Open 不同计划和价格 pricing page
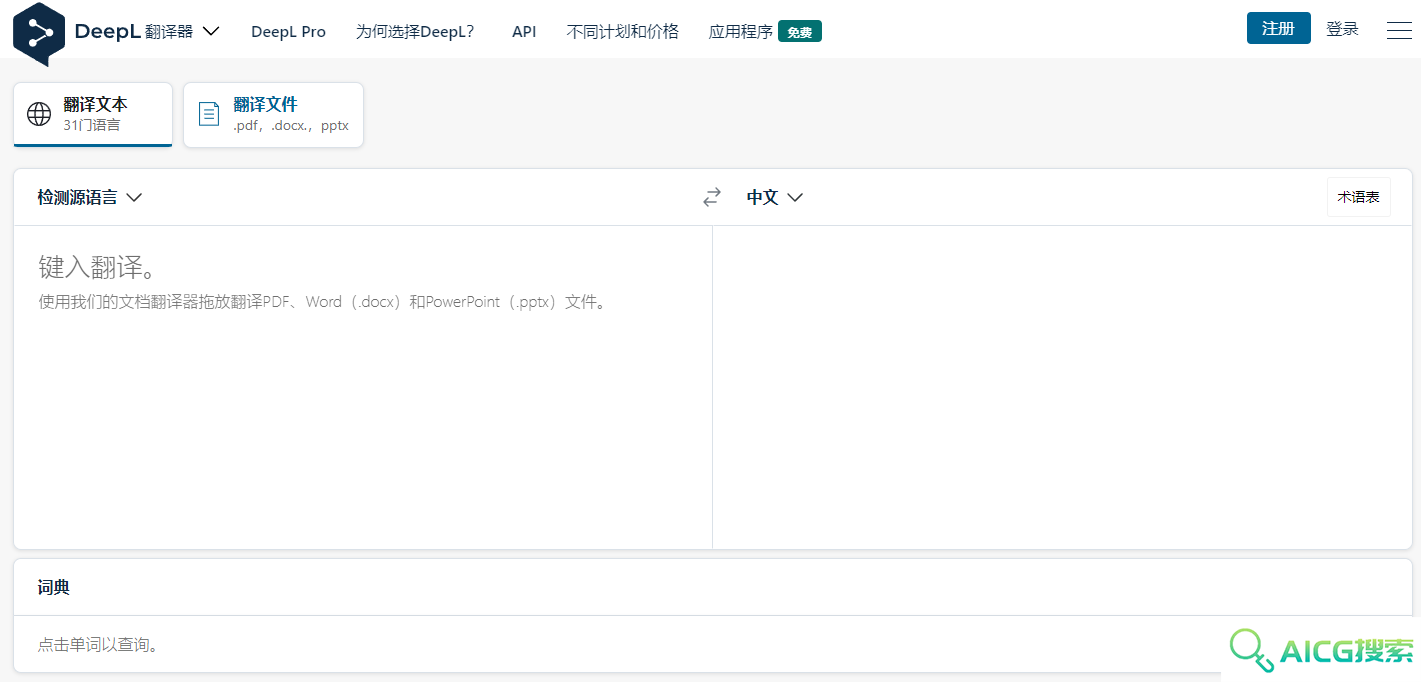Screen dimensions: 1421x682 pos(622,31)
